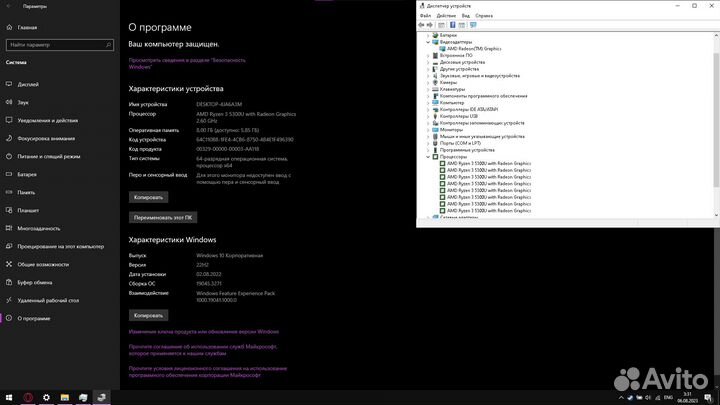Open Battery settings in the sidebar
The height and width of the screenshot is (405, 720).
click(x=27, y=174)
